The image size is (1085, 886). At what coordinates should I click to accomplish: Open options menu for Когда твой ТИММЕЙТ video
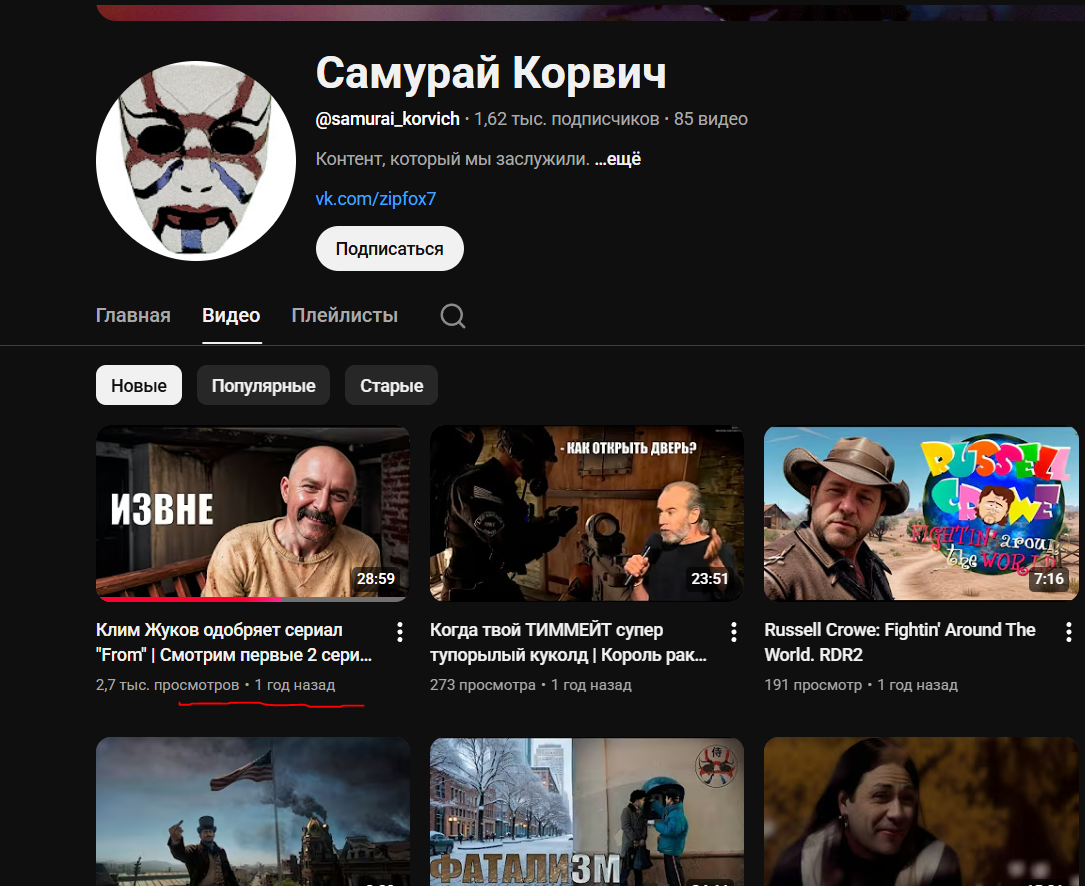733,631
